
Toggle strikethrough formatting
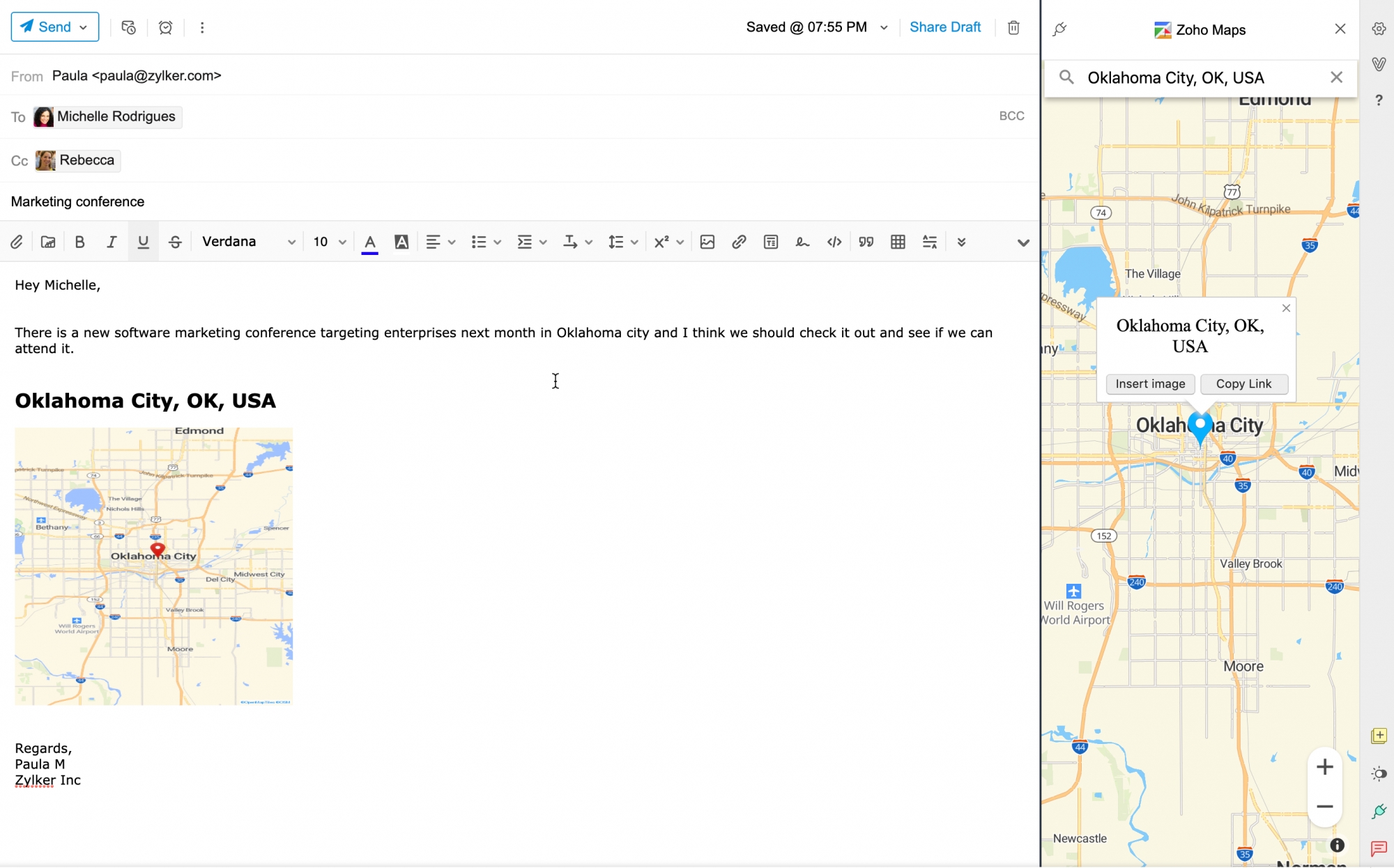(x=175, y=242)
